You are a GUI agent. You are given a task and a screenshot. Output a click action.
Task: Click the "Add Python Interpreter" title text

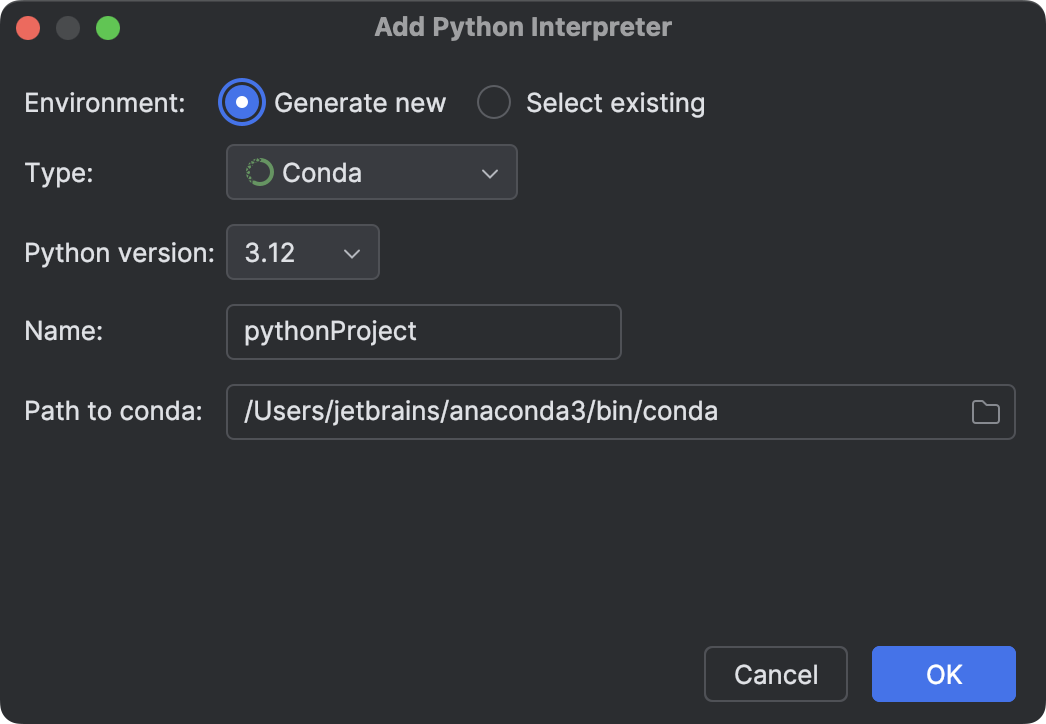point(523,27)
